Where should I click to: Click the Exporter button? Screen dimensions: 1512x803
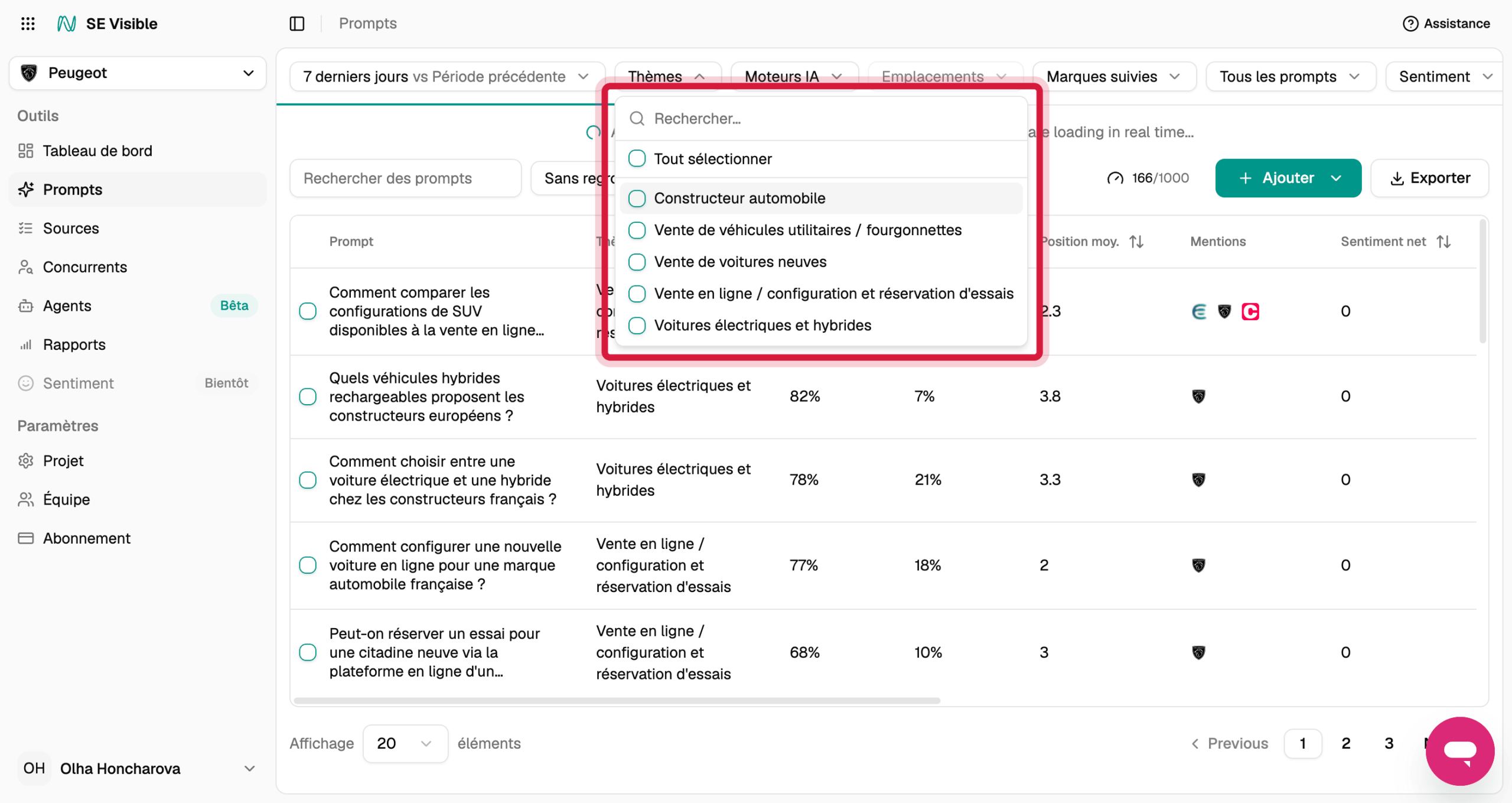click(x=1429, y=178)
